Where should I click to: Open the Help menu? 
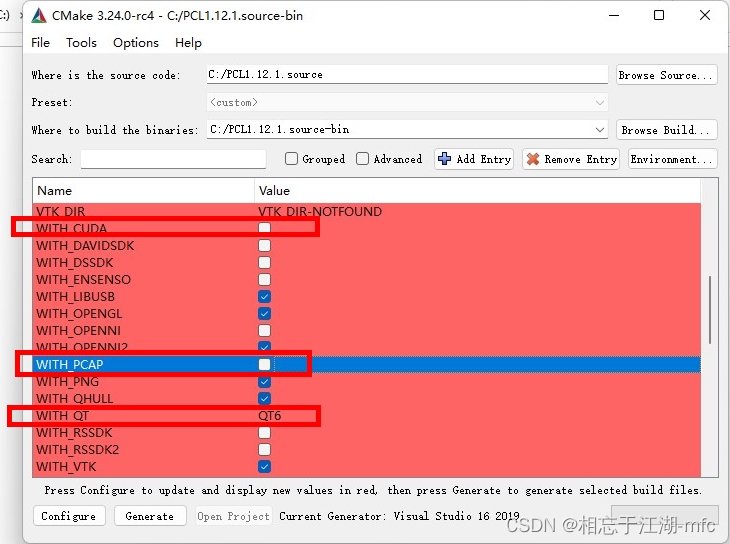(x=188, y=43)
